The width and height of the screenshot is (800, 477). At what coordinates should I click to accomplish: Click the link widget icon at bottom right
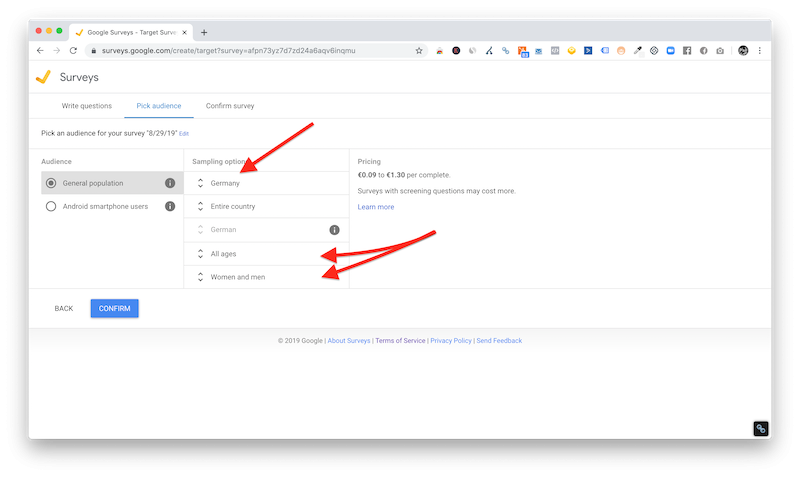coord(761,429)
